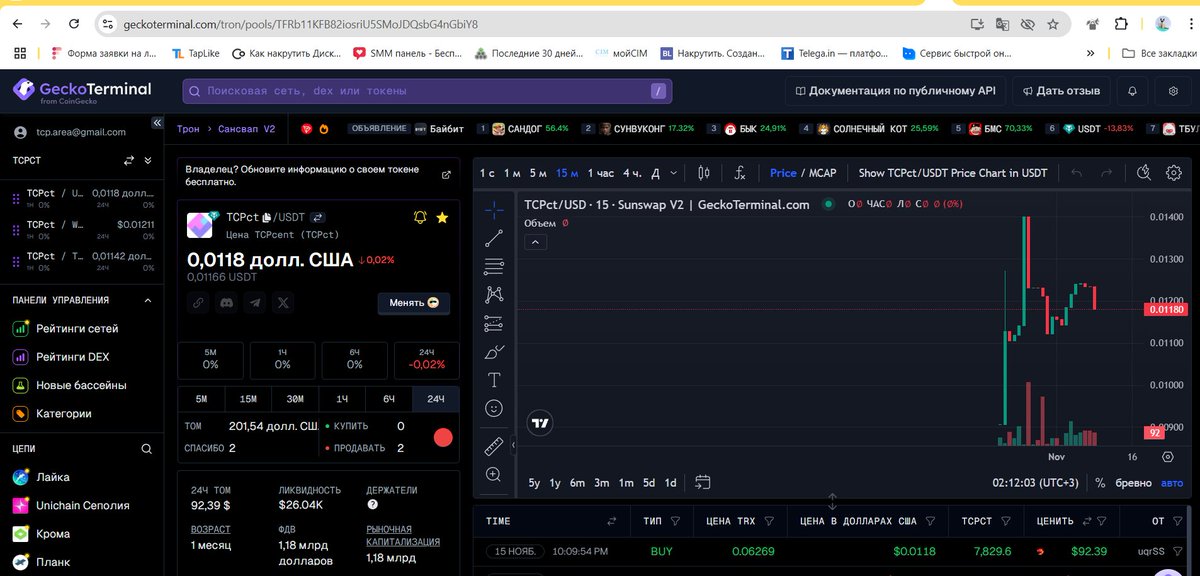Open the ТИП column filter
Image resolution: width=1200 pixels, height=576 pixels.
pos(675,521)
